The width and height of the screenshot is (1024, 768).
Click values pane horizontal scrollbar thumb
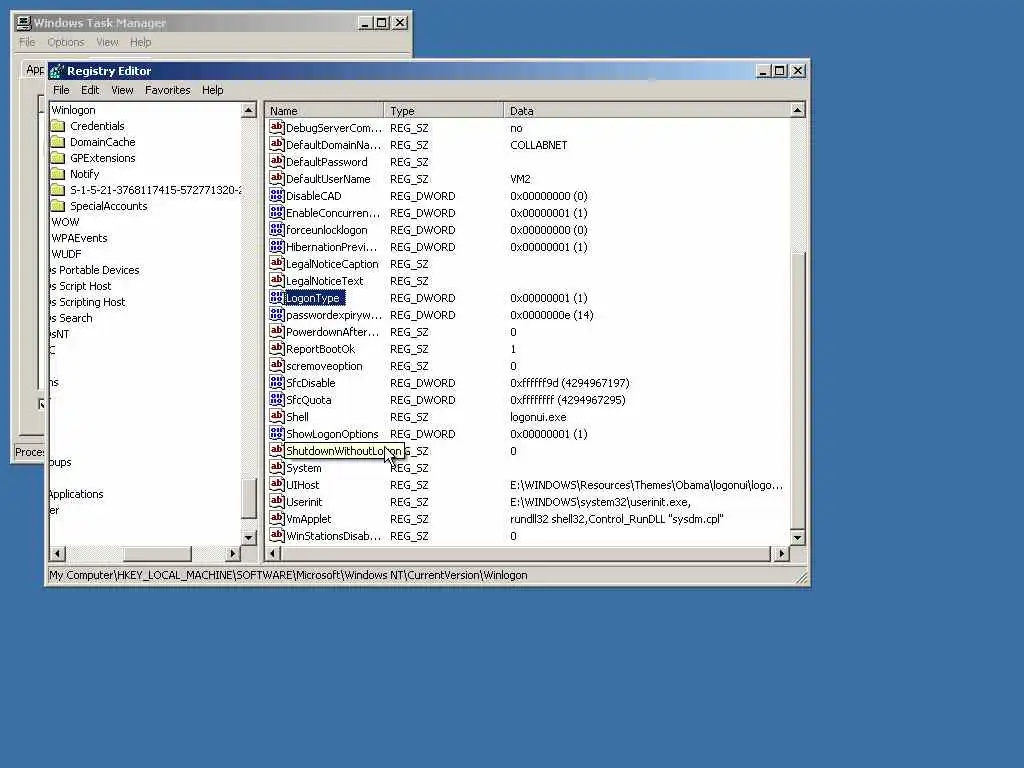pos(526,553)
